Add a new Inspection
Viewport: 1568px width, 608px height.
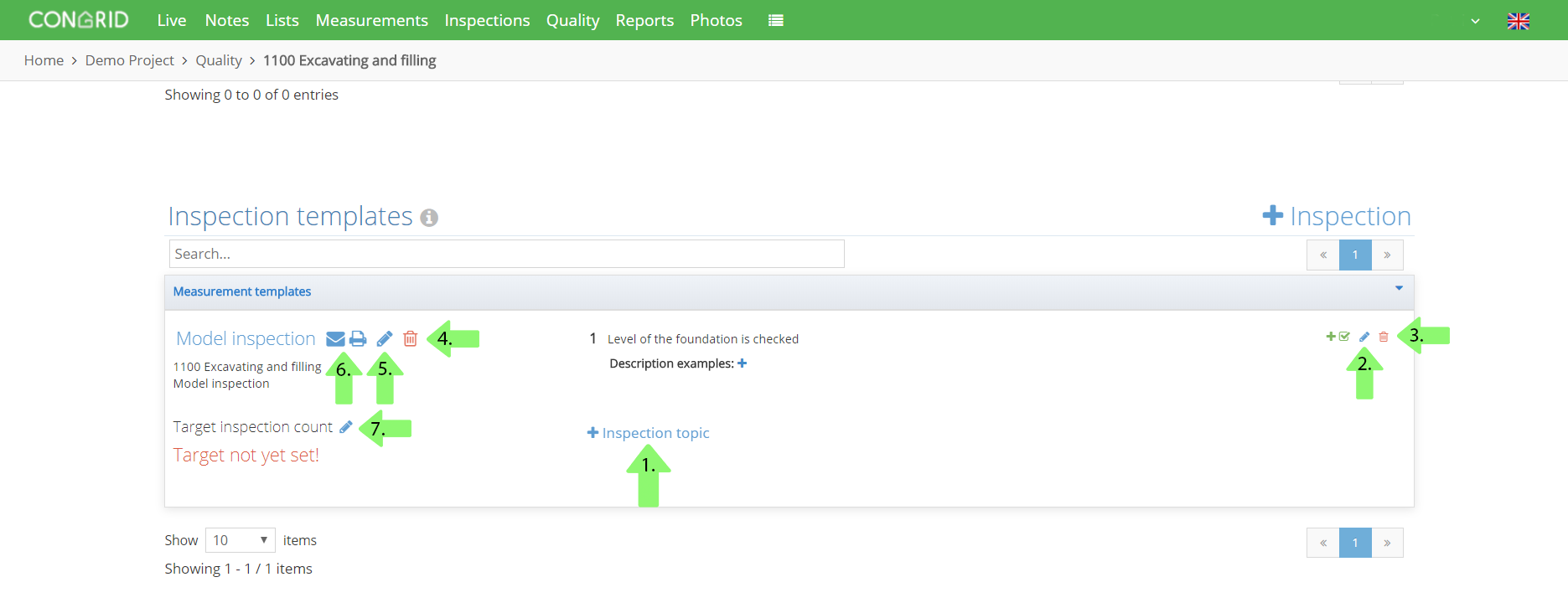pos(1337,216)
